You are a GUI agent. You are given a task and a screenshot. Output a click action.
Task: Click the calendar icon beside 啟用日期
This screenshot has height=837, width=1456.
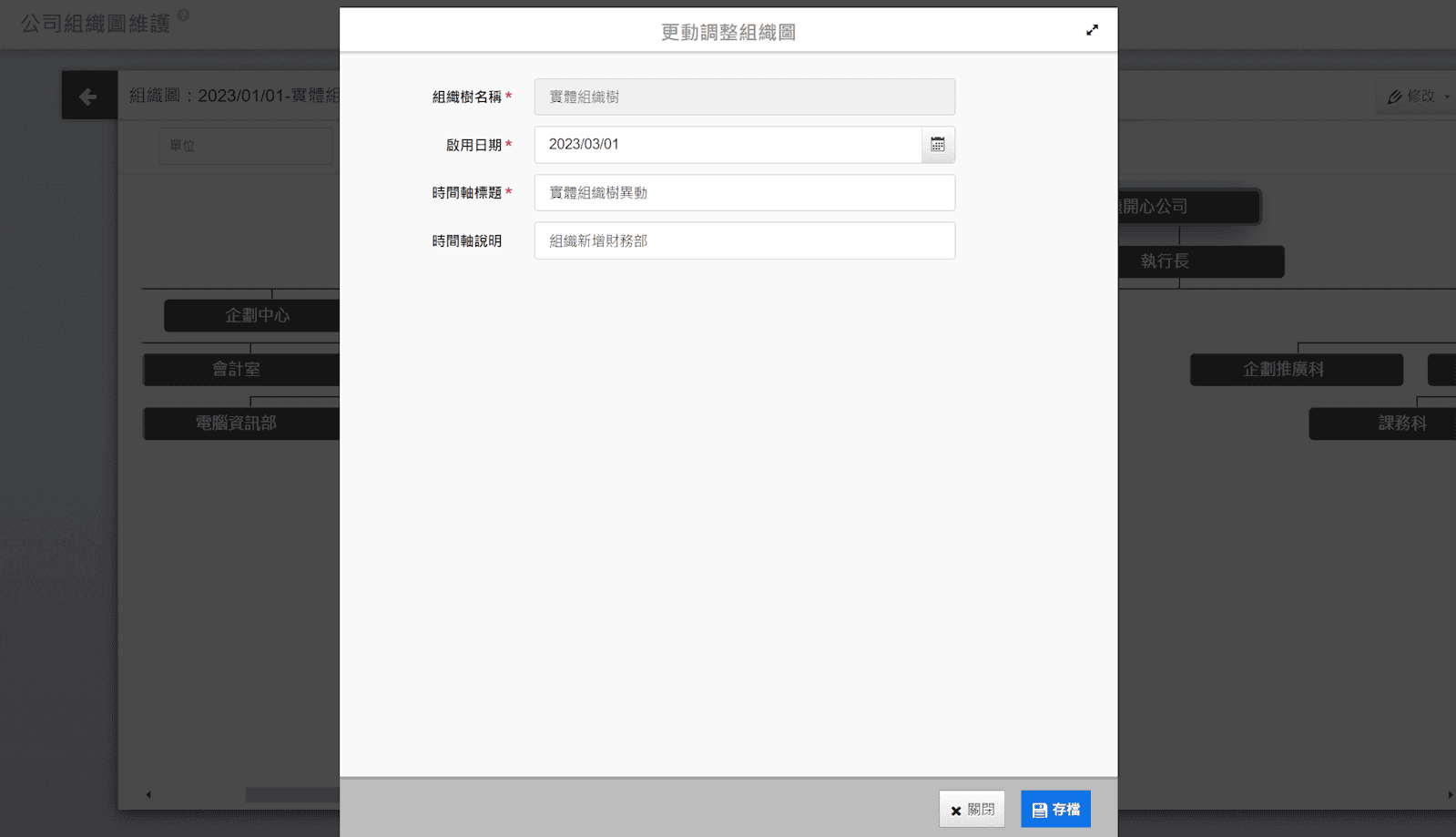(938, 145)
